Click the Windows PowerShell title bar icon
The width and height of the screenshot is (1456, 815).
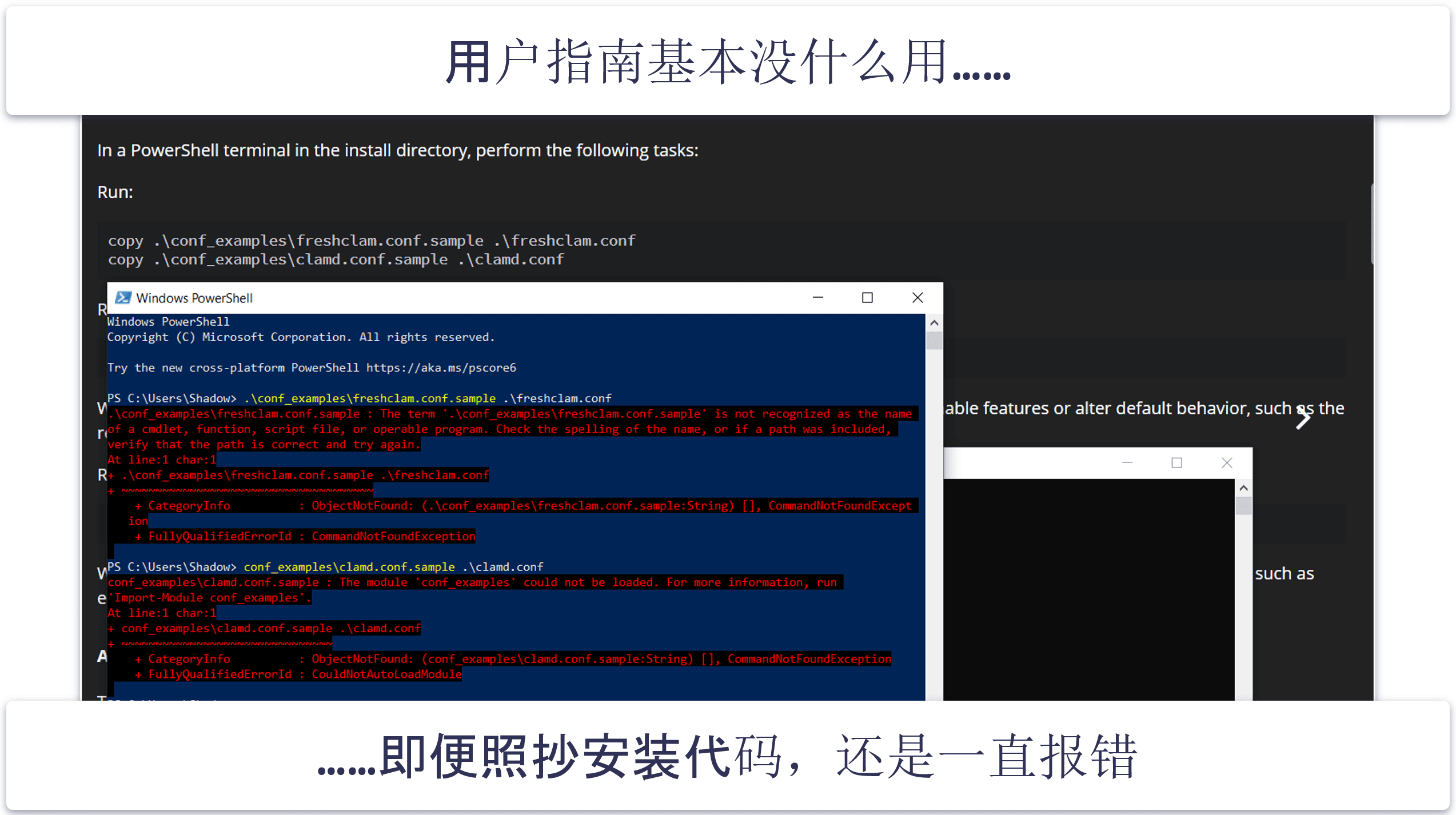(123, 298)
